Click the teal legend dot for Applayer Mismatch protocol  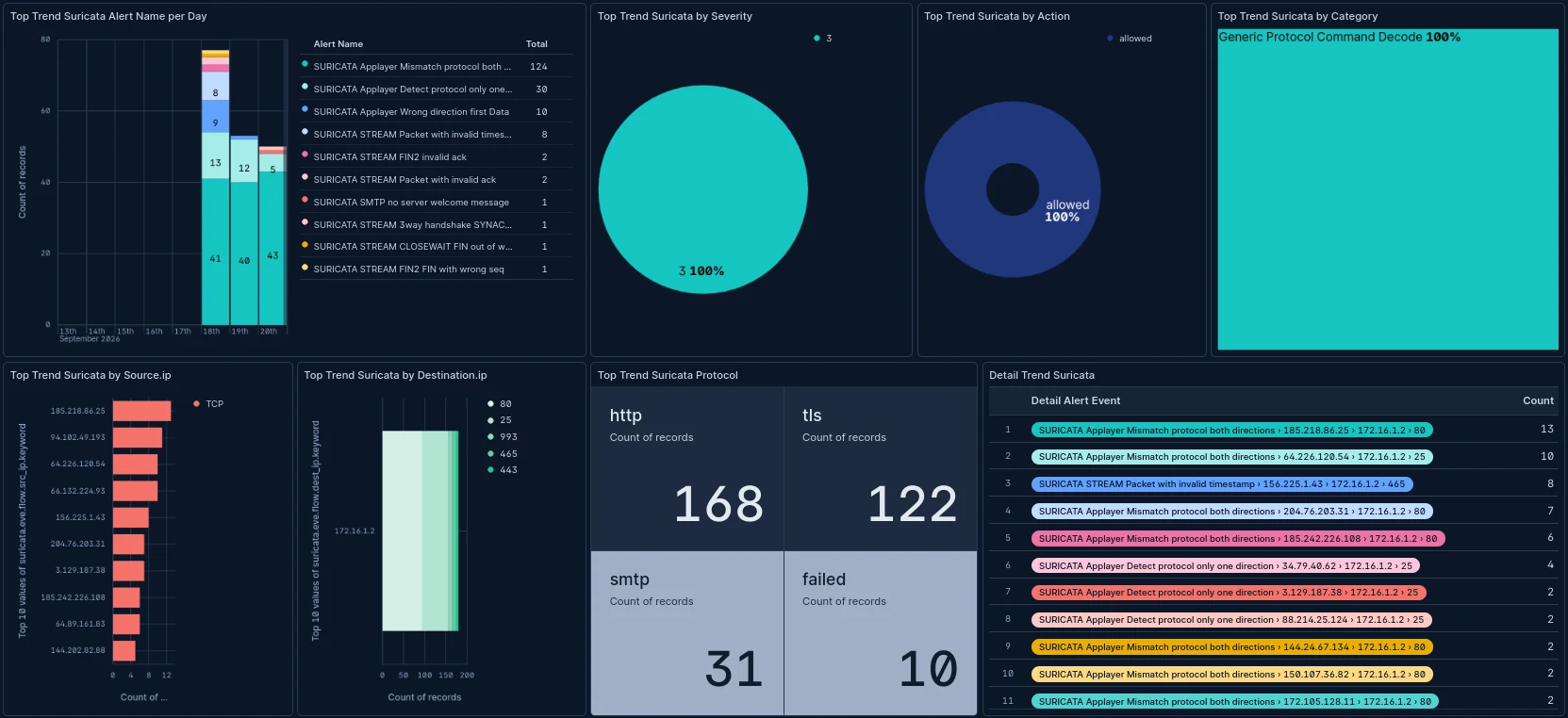(x=305, y=65)
